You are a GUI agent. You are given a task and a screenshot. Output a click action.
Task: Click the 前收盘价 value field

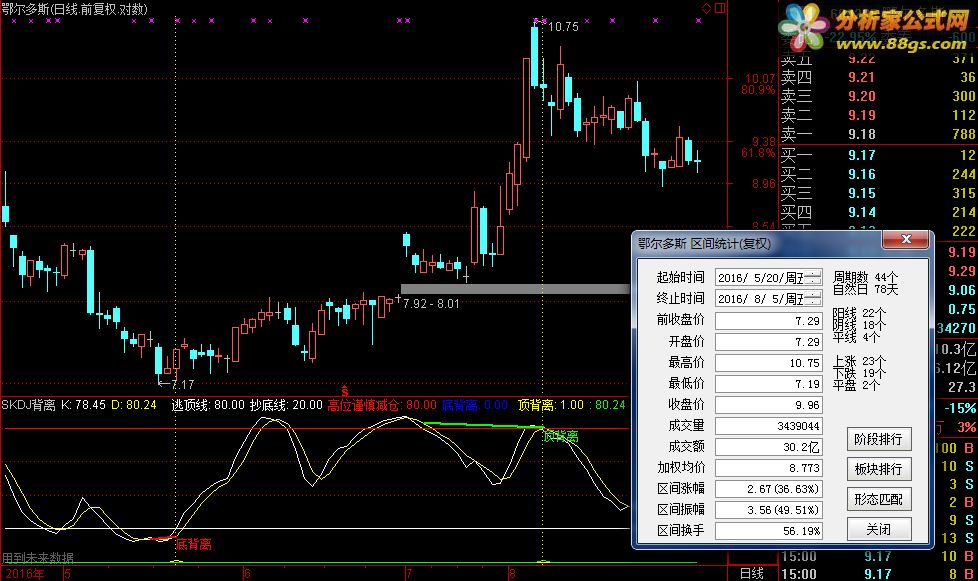coord(768,320)
